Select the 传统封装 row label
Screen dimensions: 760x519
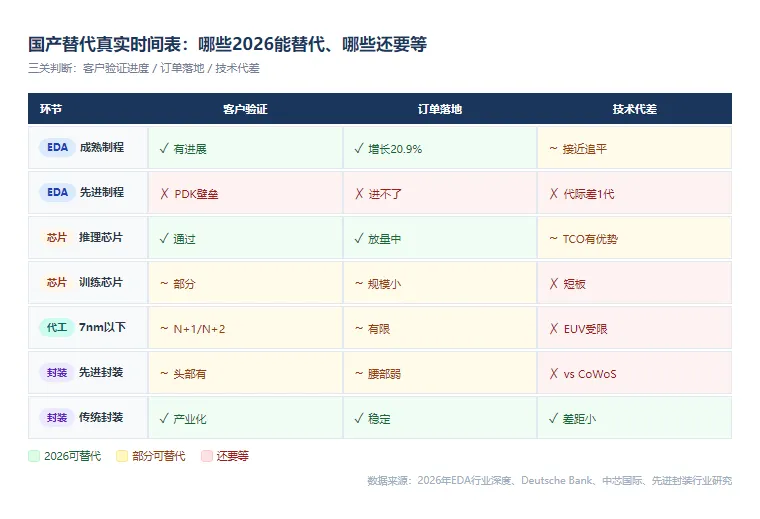101,418
